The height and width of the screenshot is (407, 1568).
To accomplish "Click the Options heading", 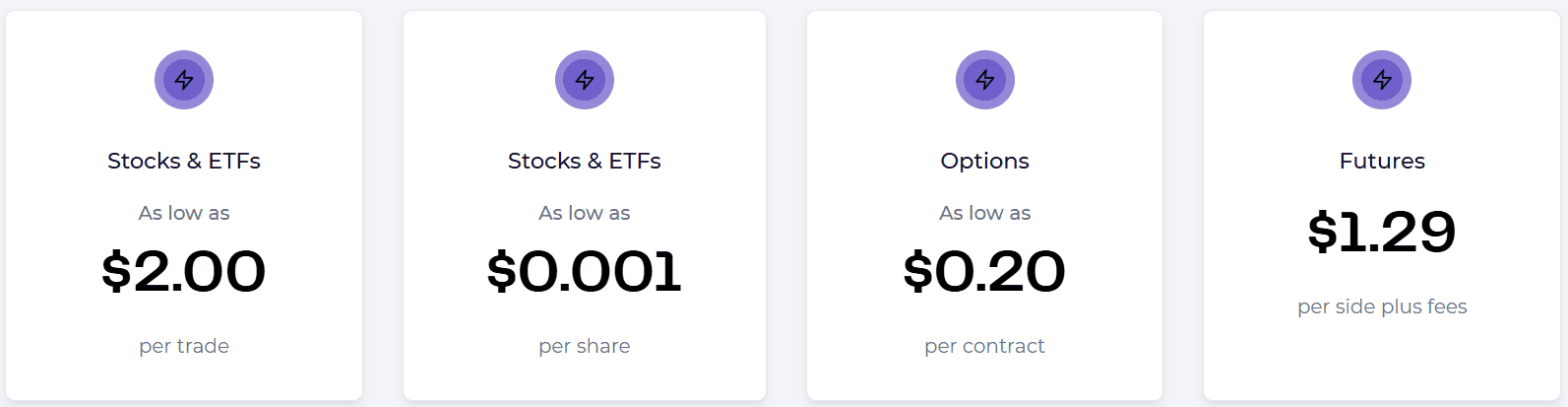I will coord(984,161).
